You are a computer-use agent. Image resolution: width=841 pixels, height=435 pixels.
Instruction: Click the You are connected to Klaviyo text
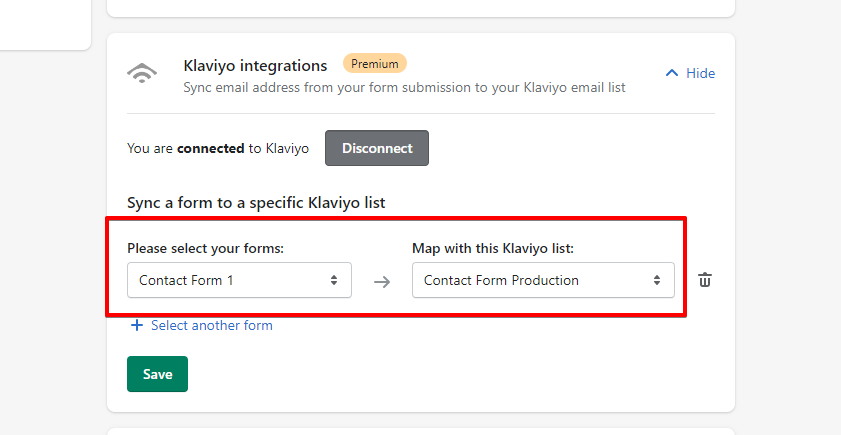pyautogui.click(x=218, y=148)
